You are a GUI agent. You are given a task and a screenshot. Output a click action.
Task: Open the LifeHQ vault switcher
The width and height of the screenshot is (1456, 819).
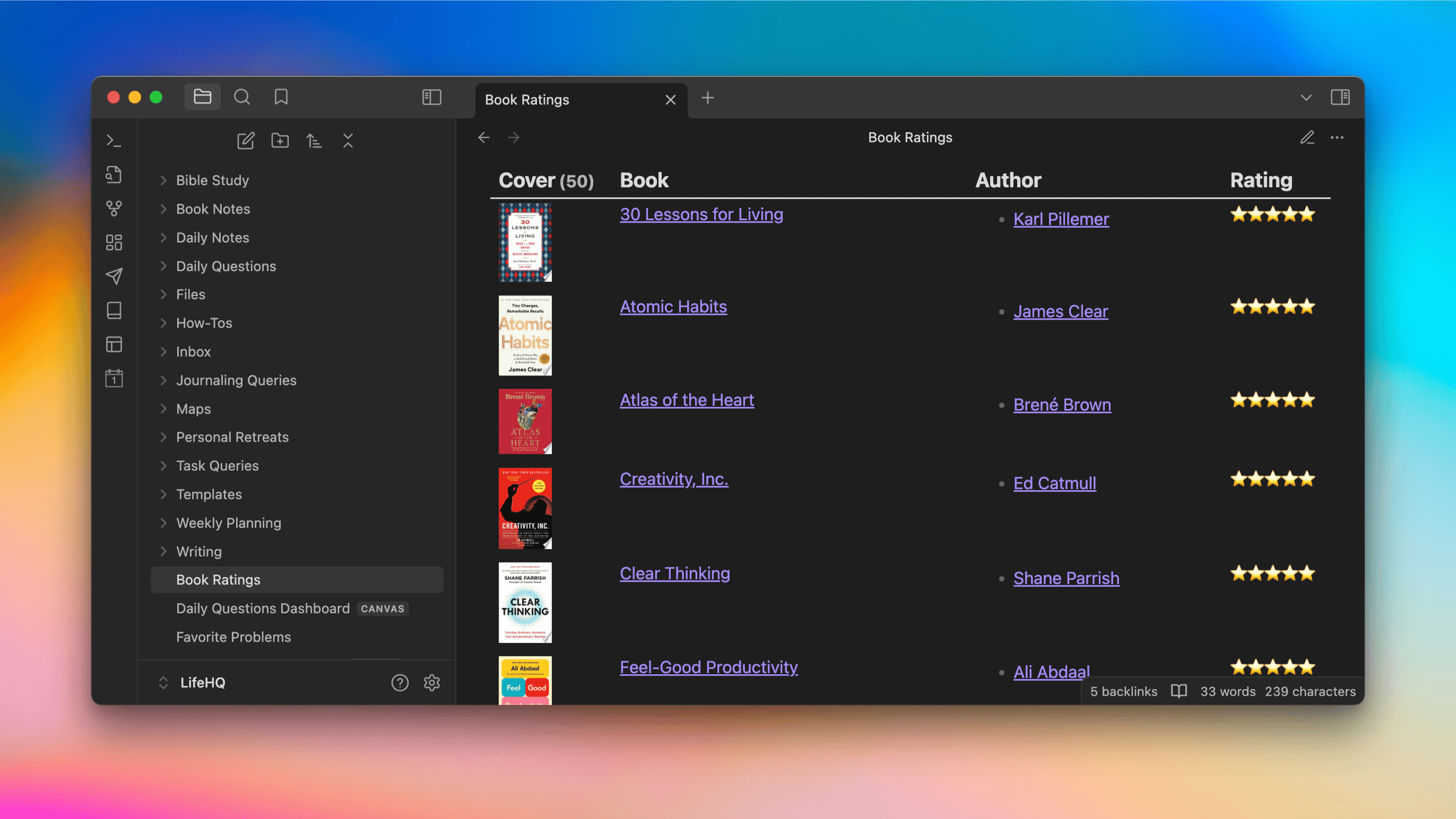(x=192, y=682)
